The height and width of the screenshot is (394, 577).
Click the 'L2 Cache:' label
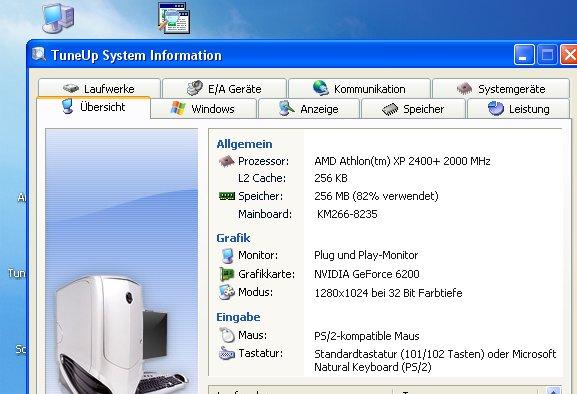[262, 178]
